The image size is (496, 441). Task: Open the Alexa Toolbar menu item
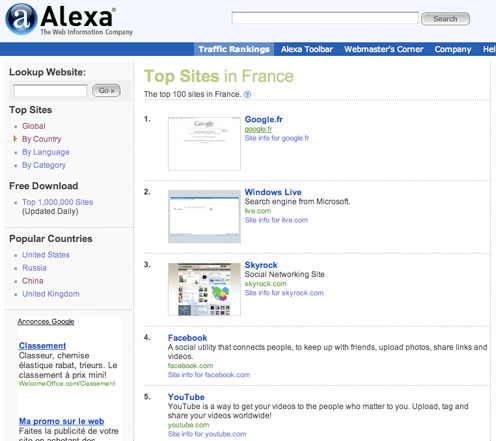[307, 49]
